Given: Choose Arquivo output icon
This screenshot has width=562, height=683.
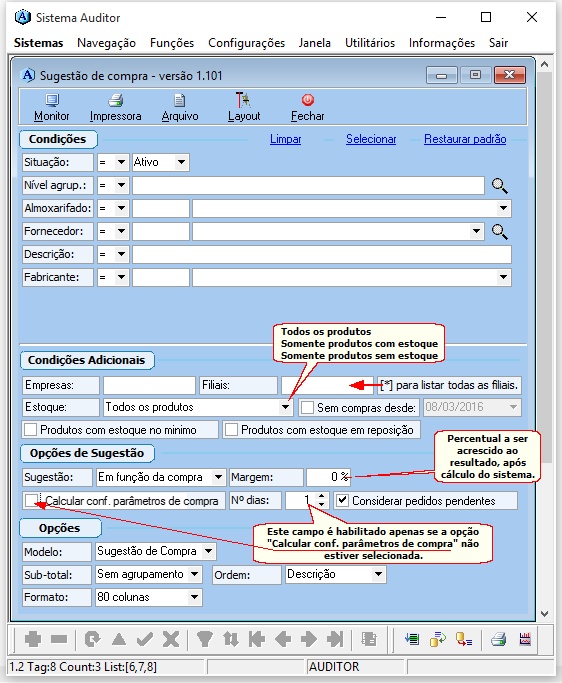Looking at the screenshot, I should (x=179, y=101).
